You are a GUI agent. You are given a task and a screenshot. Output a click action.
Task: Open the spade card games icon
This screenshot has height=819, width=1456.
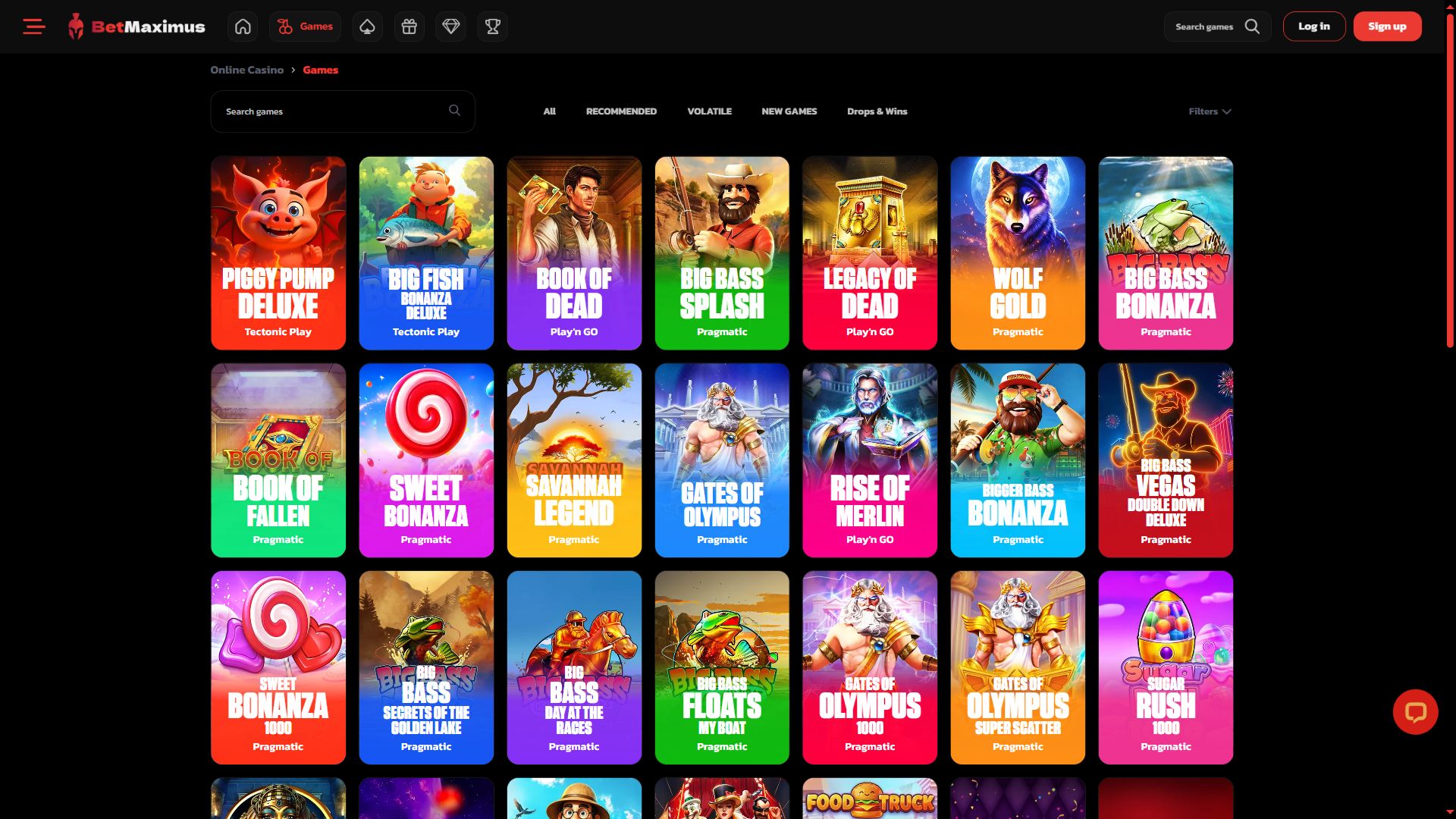pyautogui.click(x=367, y=27)
